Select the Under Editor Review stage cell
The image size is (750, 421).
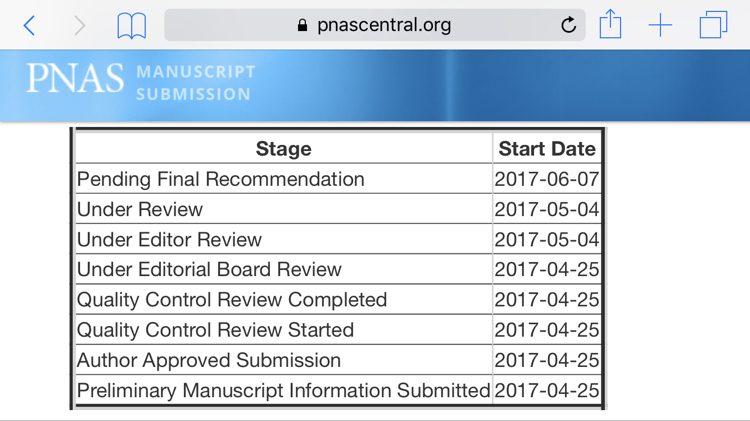[169, 240]
